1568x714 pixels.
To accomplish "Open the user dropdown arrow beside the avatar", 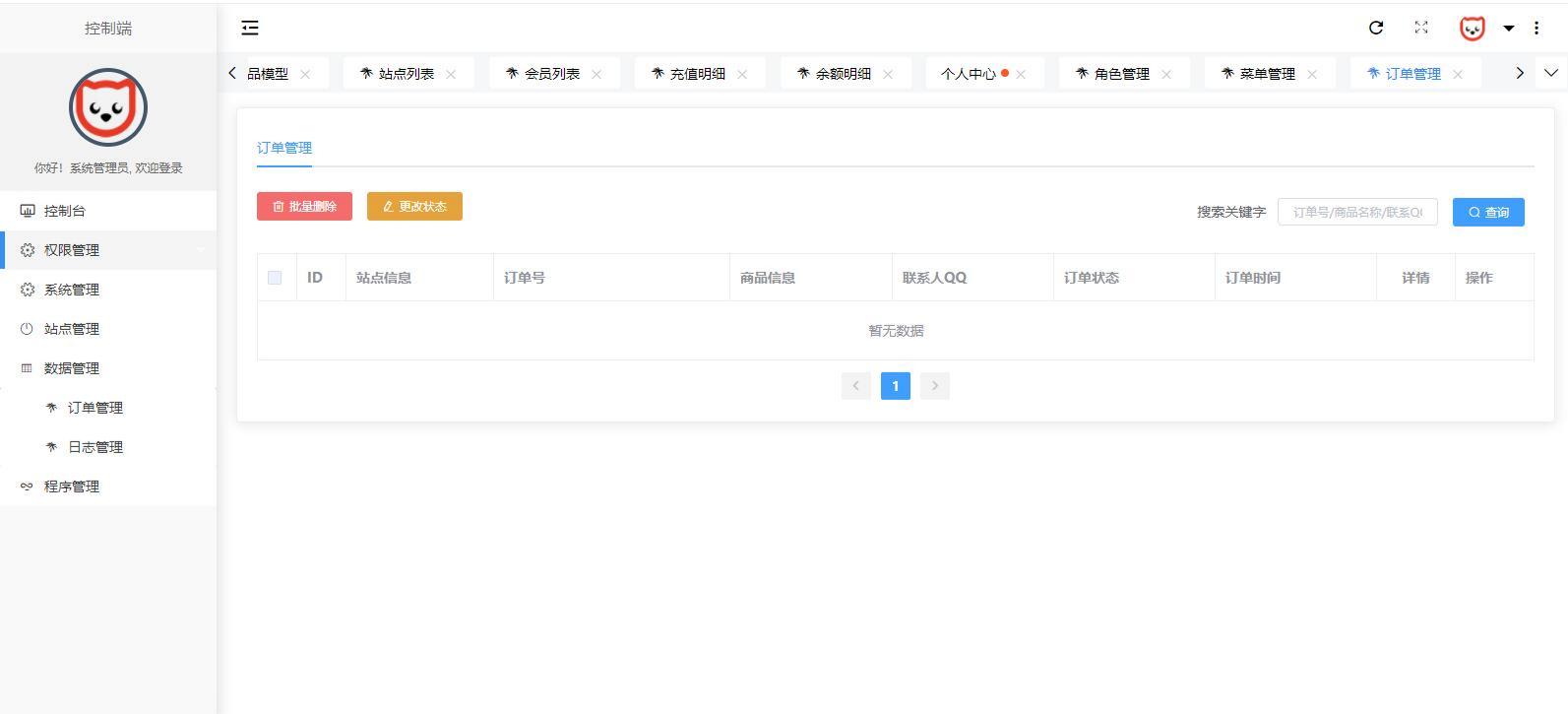I will 1508,29.
